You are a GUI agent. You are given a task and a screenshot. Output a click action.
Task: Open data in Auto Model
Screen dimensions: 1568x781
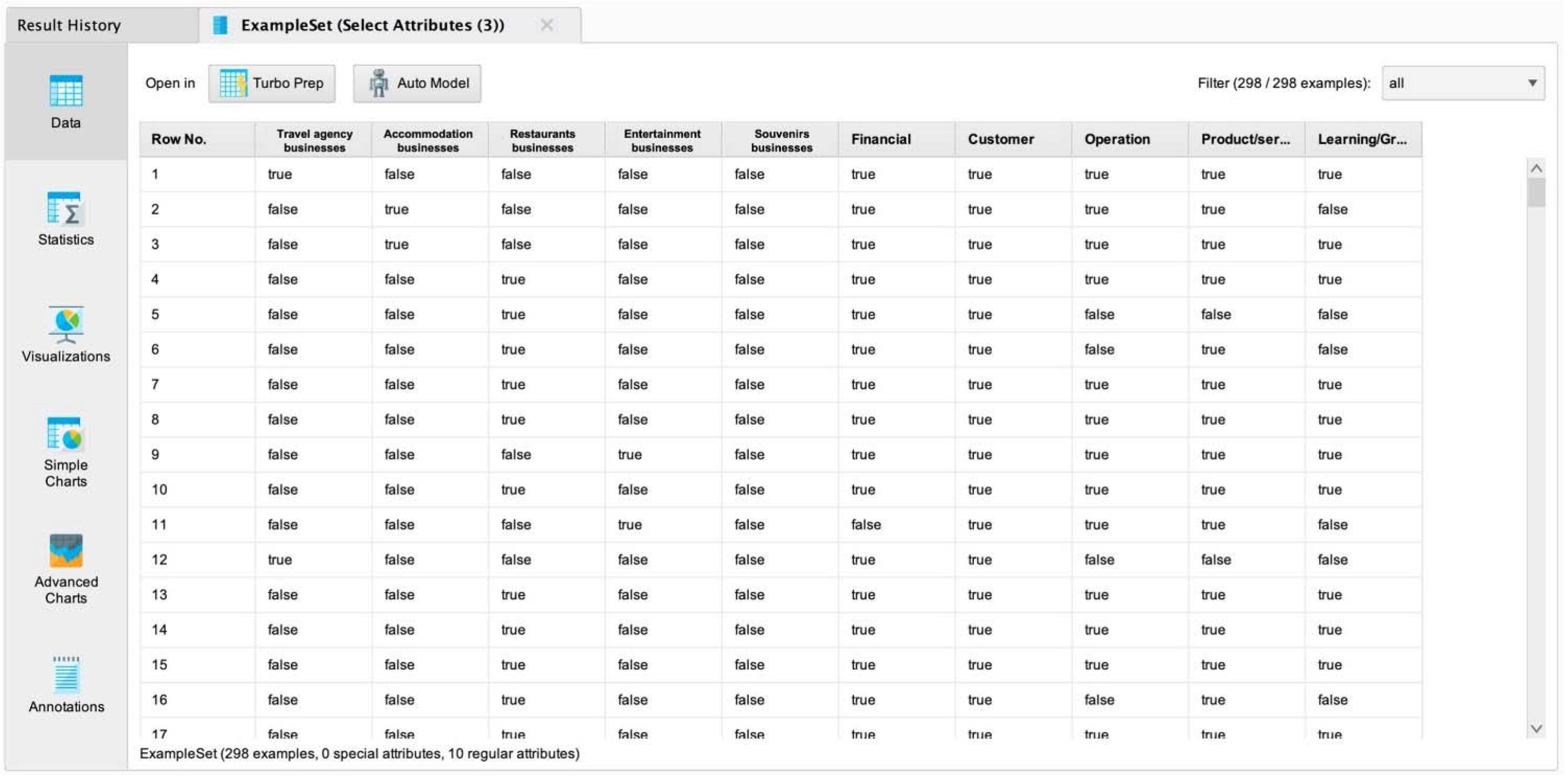coord(417,83)
